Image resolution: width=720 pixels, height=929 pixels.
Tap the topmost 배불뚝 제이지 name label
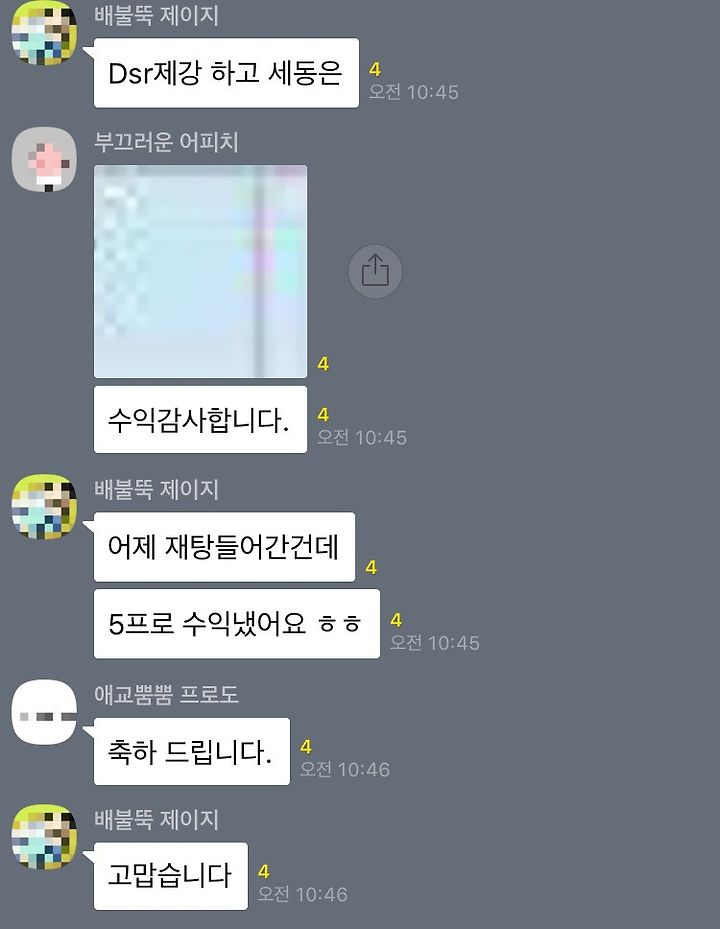tap(156, 15)
